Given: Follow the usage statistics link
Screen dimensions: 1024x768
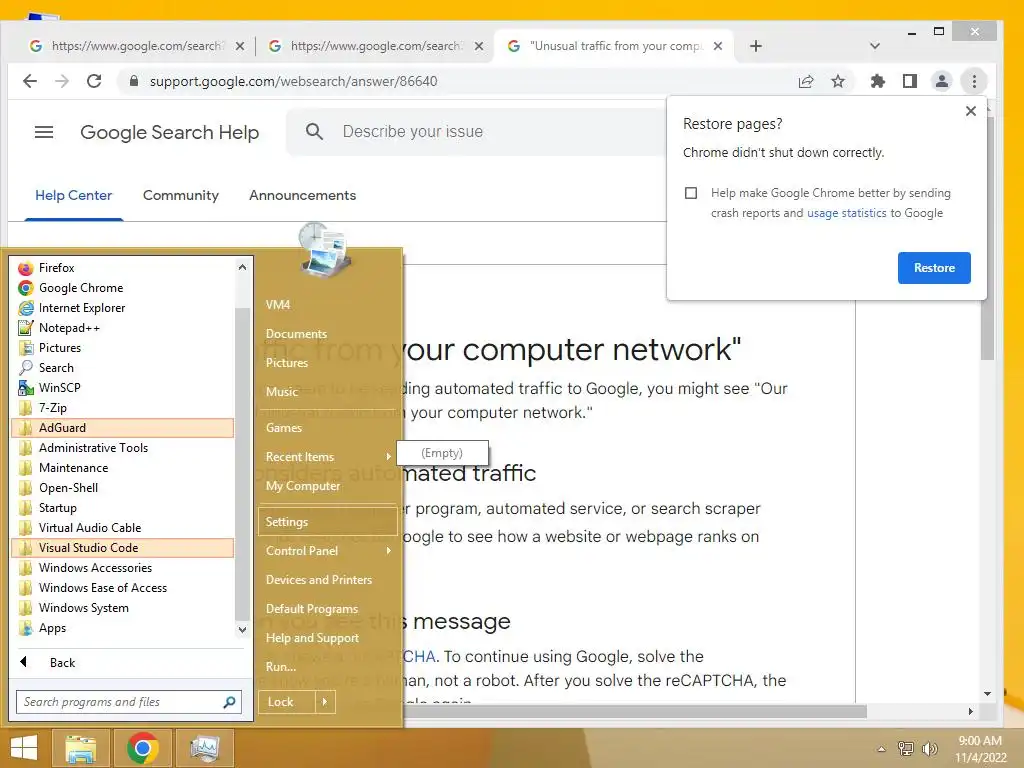Looking at the screenshot, I should (847, 213).
